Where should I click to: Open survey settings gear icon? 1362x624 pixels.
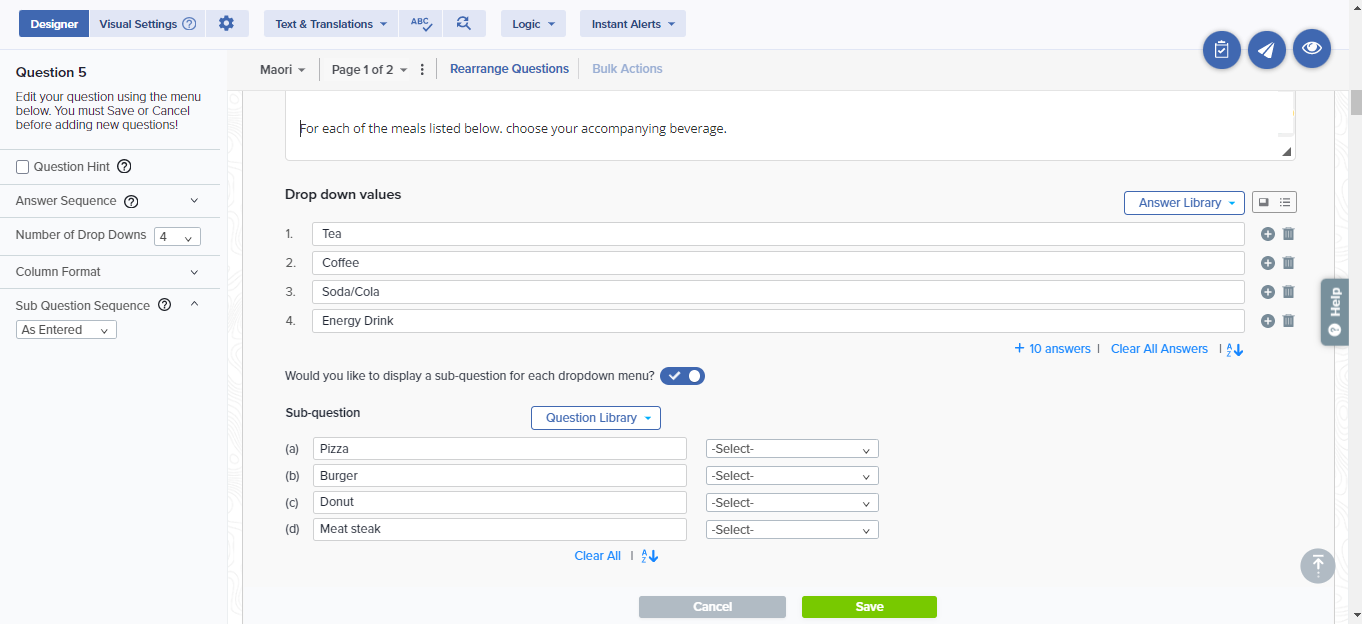pos(226,24)
